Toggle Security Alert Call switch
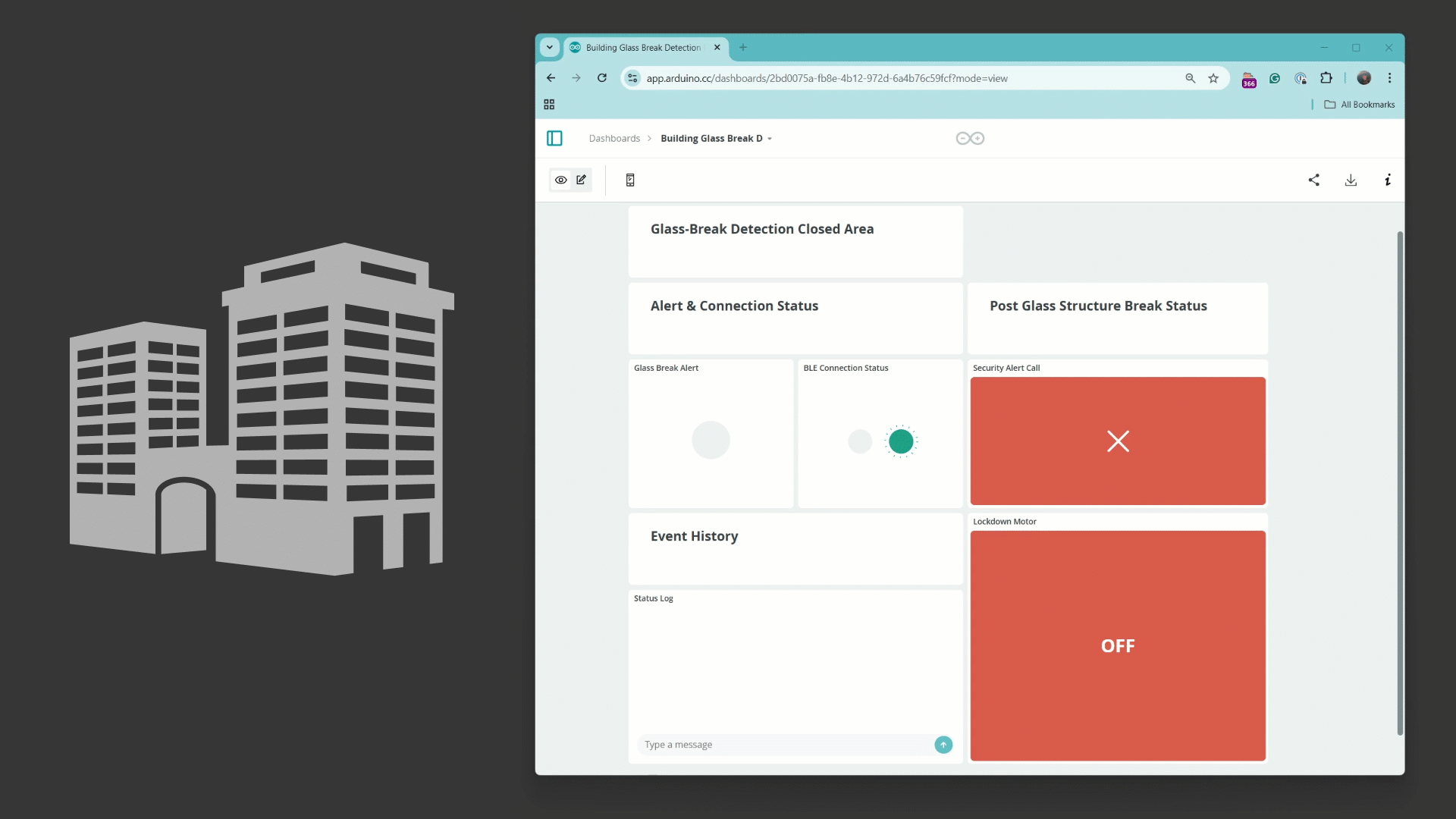The width and height of the screenshot is (1456, 819). (1118, 441)
